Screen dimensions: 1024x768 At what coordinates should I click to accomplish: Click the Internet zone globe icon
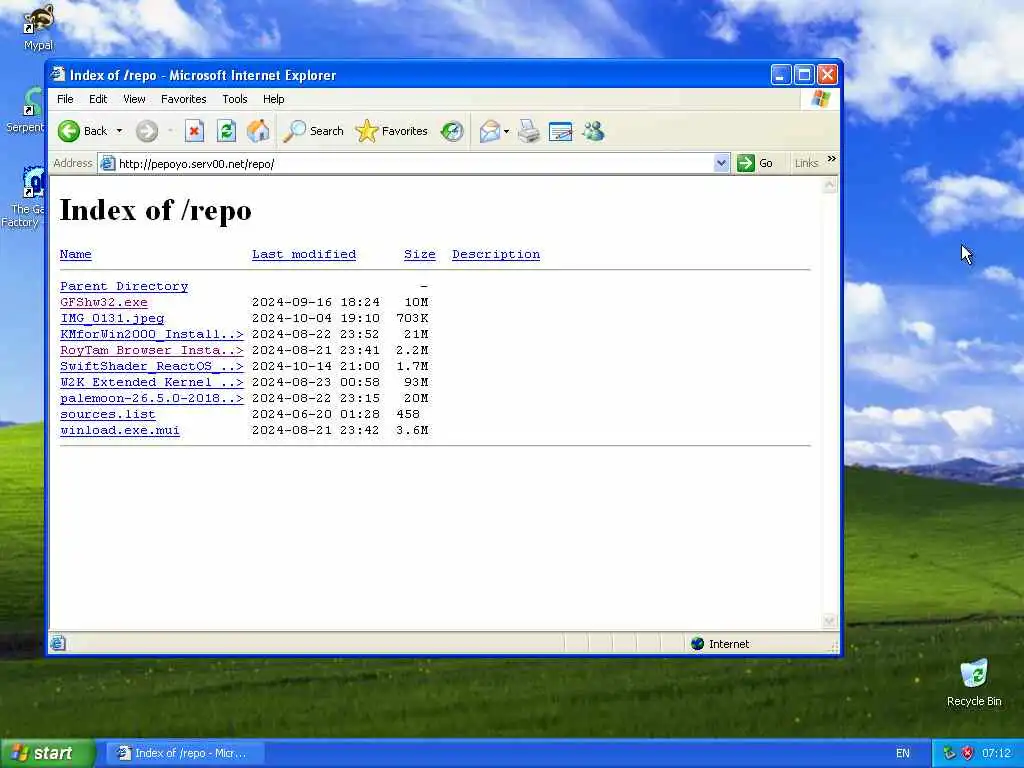tap(697, 643)
